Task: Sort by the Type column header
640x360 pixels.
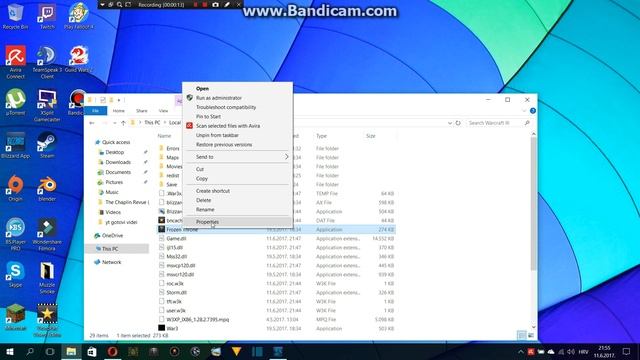Action: pyautogui.click(x=322, y=136)
